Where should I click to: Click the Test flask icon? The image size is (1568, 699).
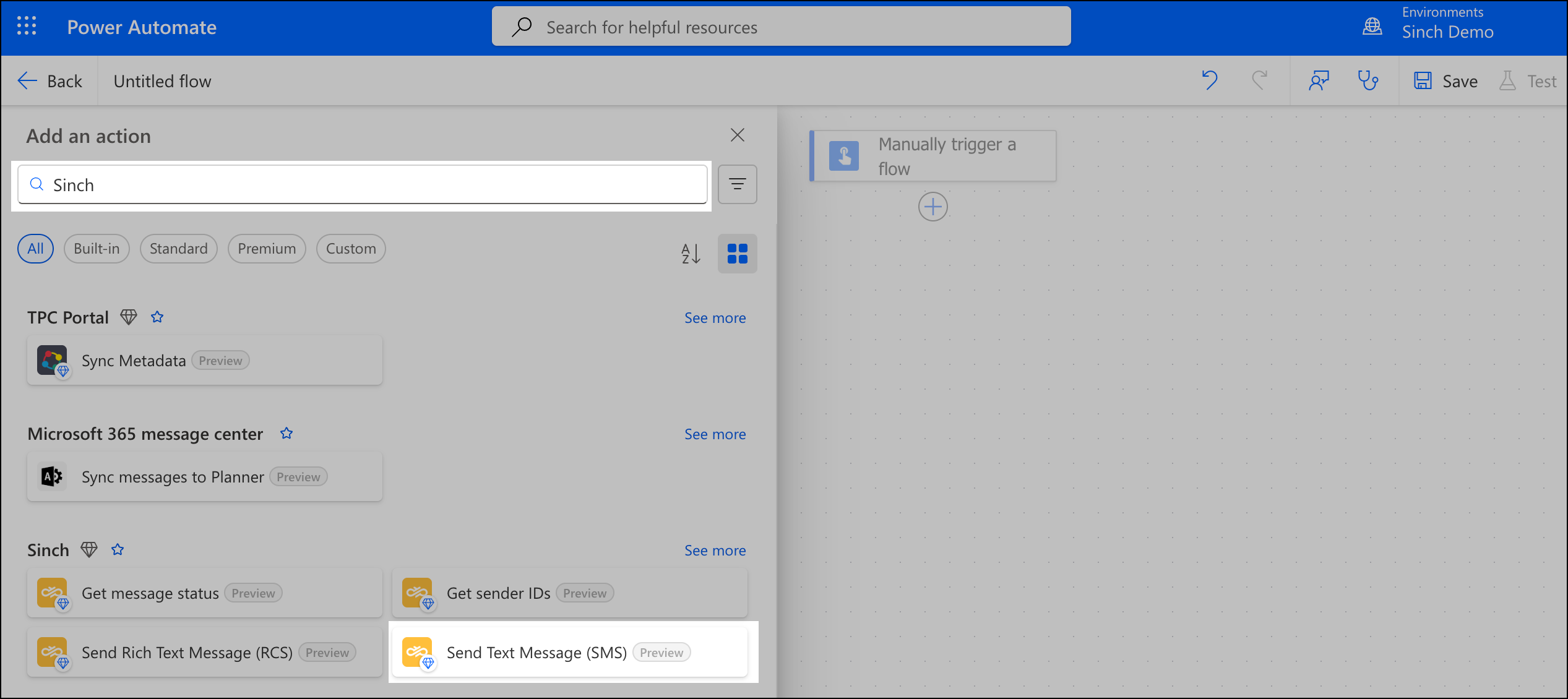1508,81
